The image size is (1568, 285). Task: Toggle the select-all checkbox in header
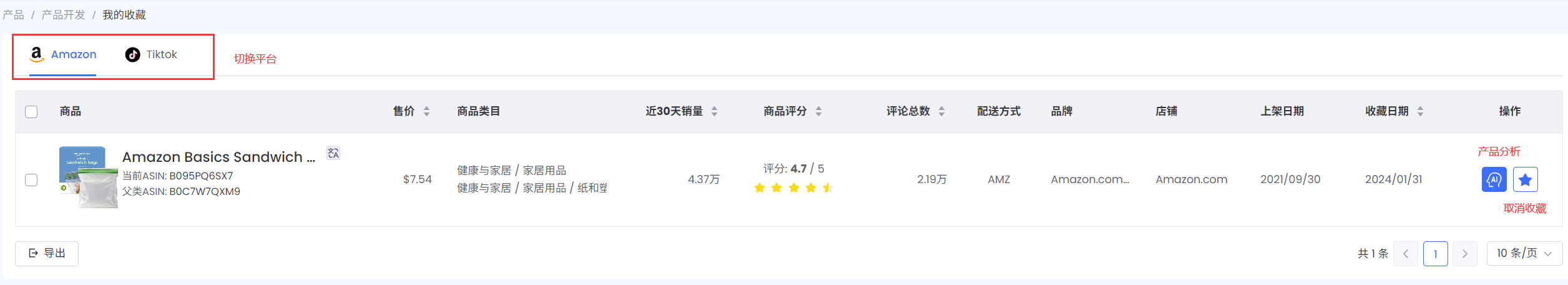(x=31, y=112)
